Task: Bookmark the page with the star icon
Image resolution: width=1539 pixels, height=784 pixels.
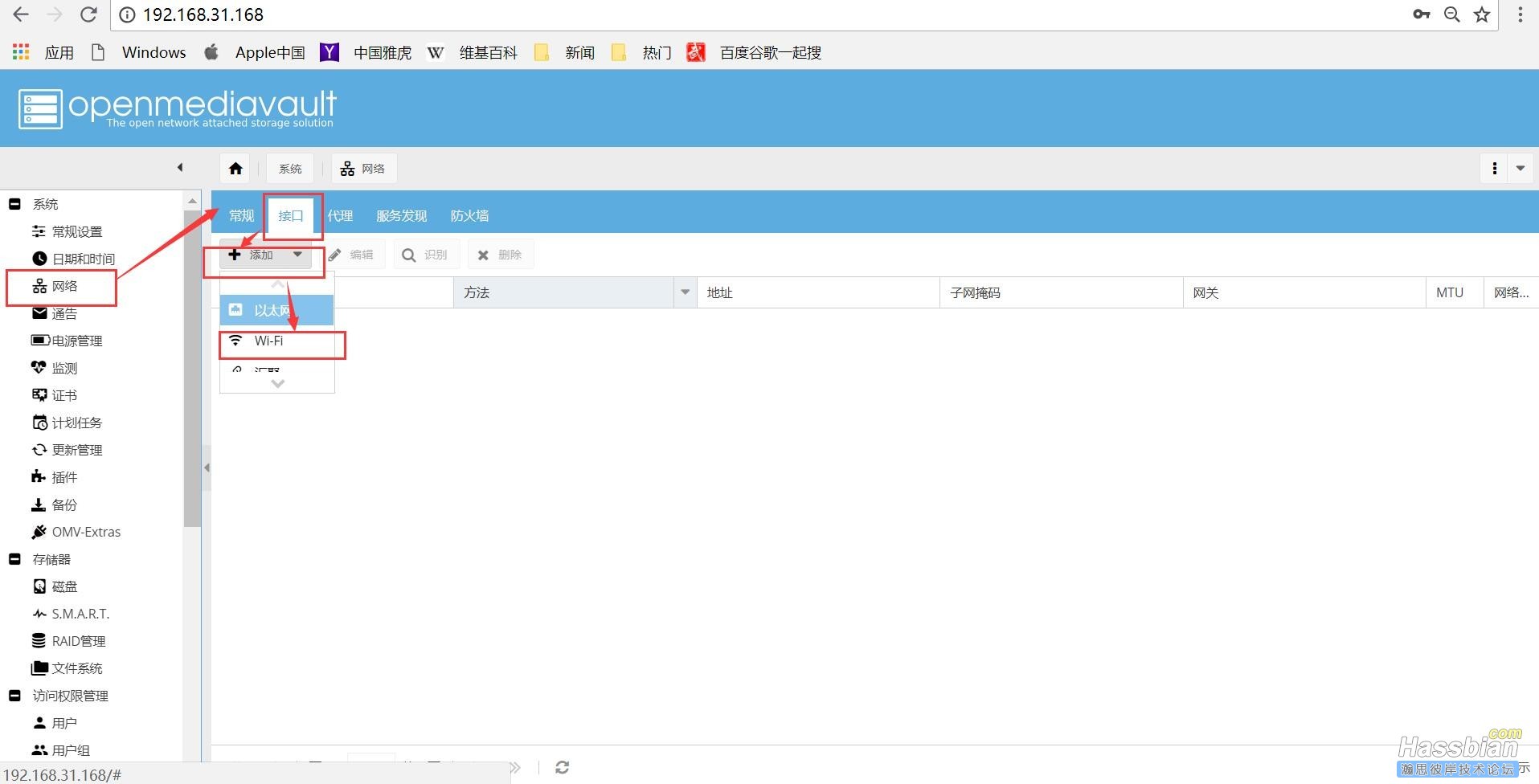Action: [1482, 14]
